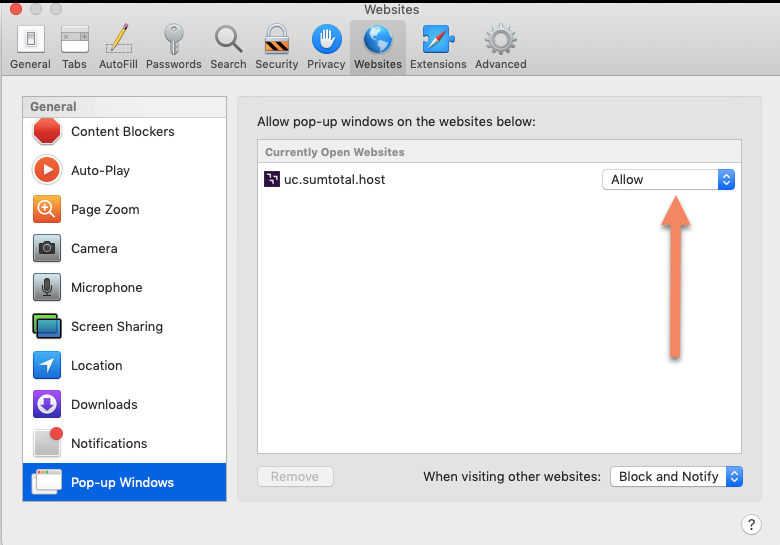Open the Block and Notify dropdown
This screenshot has height=545, width=780.
[676, 476]
